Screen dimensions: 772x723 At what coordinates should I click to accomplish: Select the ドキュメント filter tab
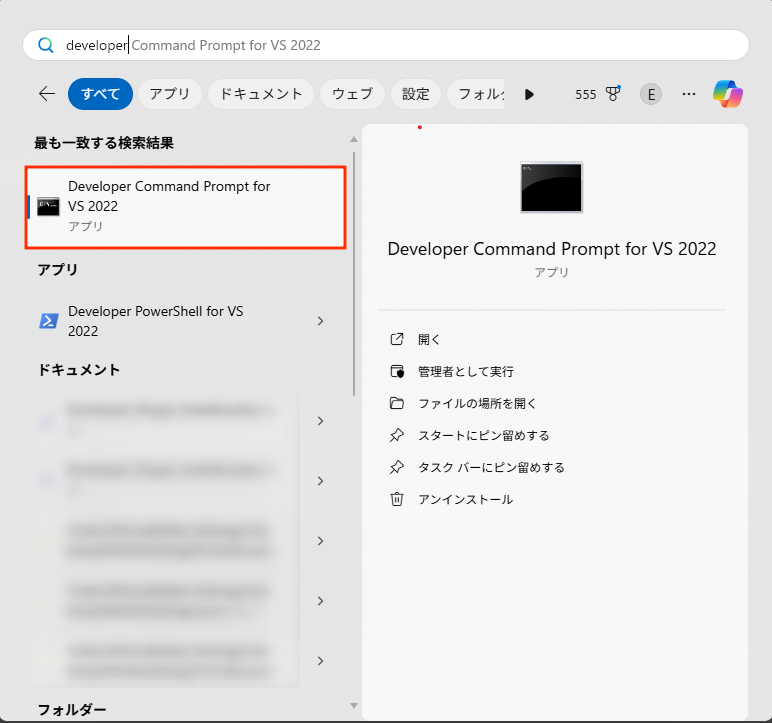coord(261,94)
